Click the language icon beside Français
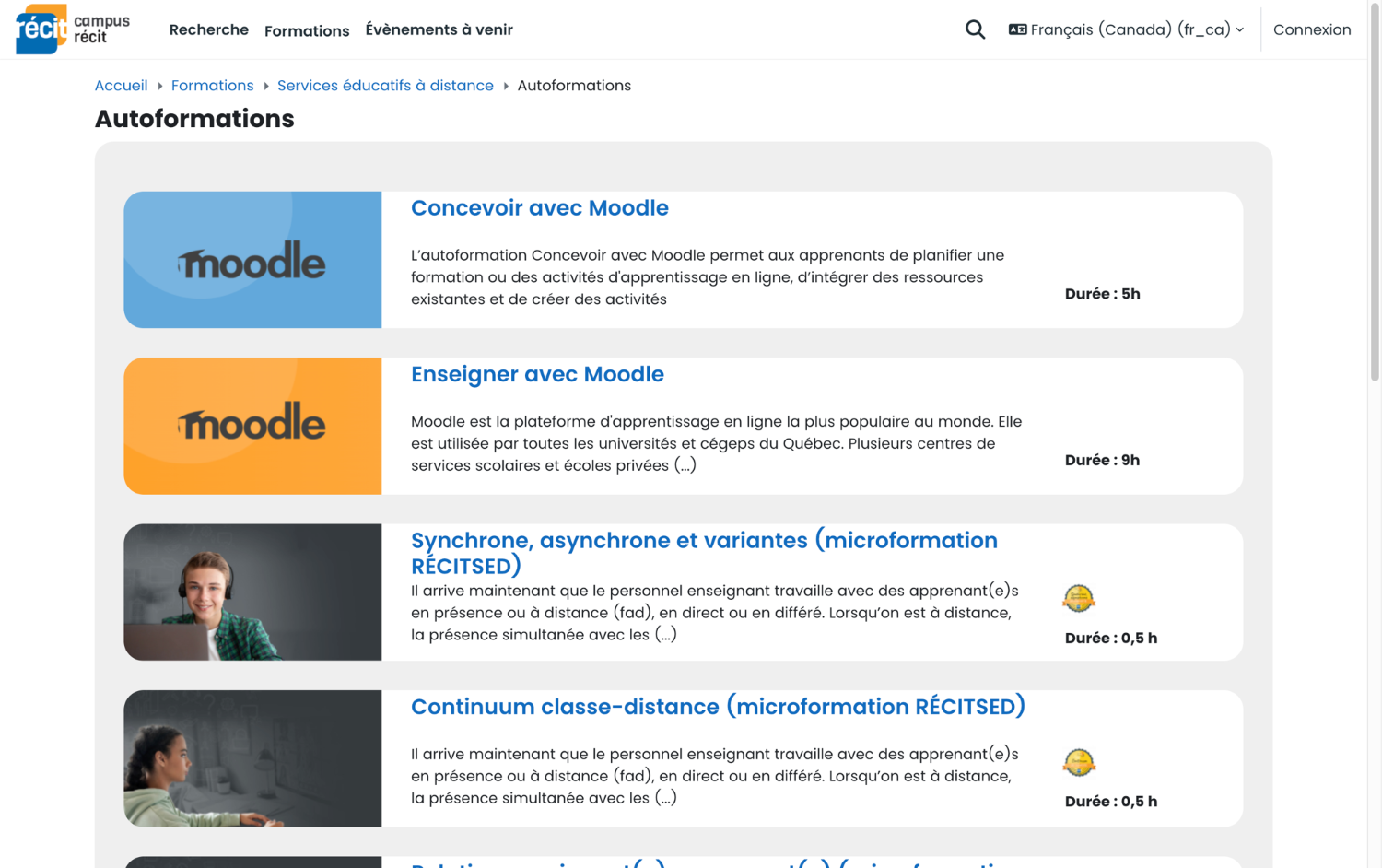Image resolution: width=1382 pixels, height=868 pixels. (x=1017, y=29)
